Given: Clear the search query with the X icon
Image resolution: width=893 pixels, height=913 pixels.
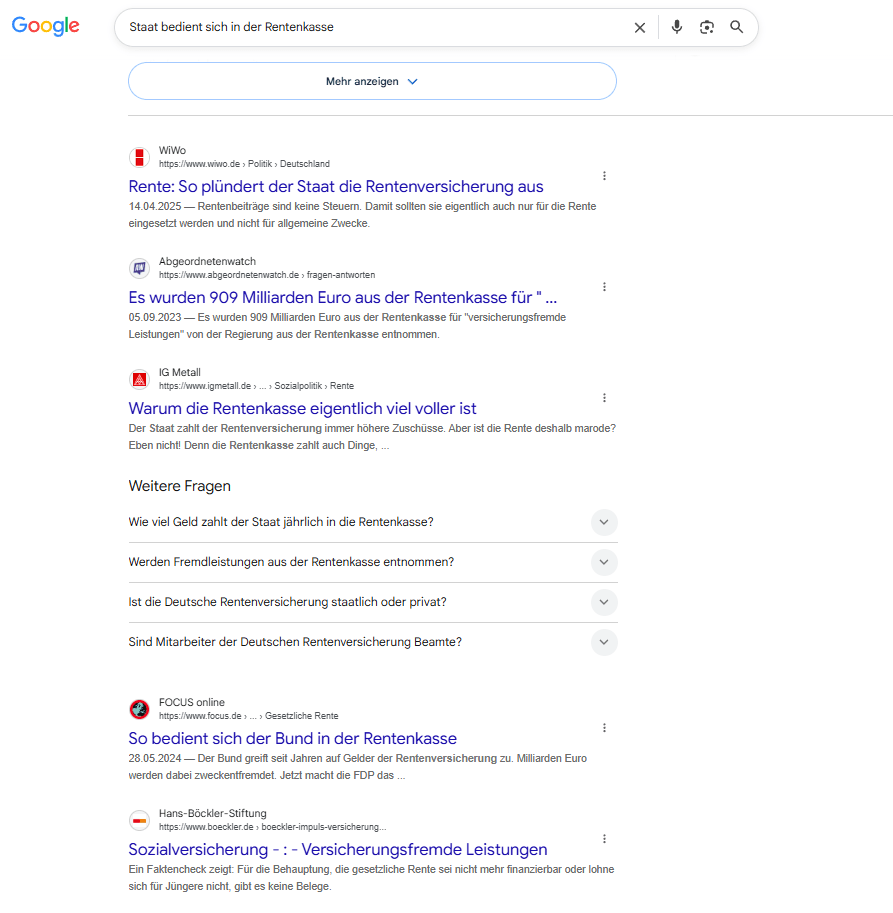Looking at the screenshot, I should pyautogui.click(x=640, y=27).
